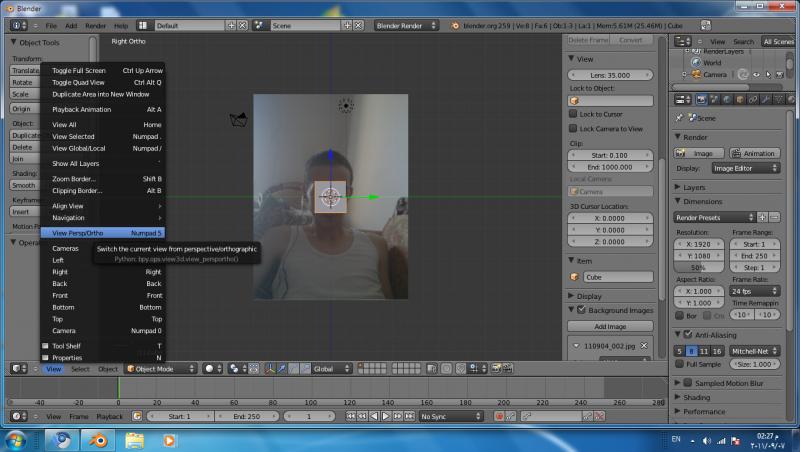Add a new screen layout with plus
Screen dimensions: 800x452
coord(231,25)
